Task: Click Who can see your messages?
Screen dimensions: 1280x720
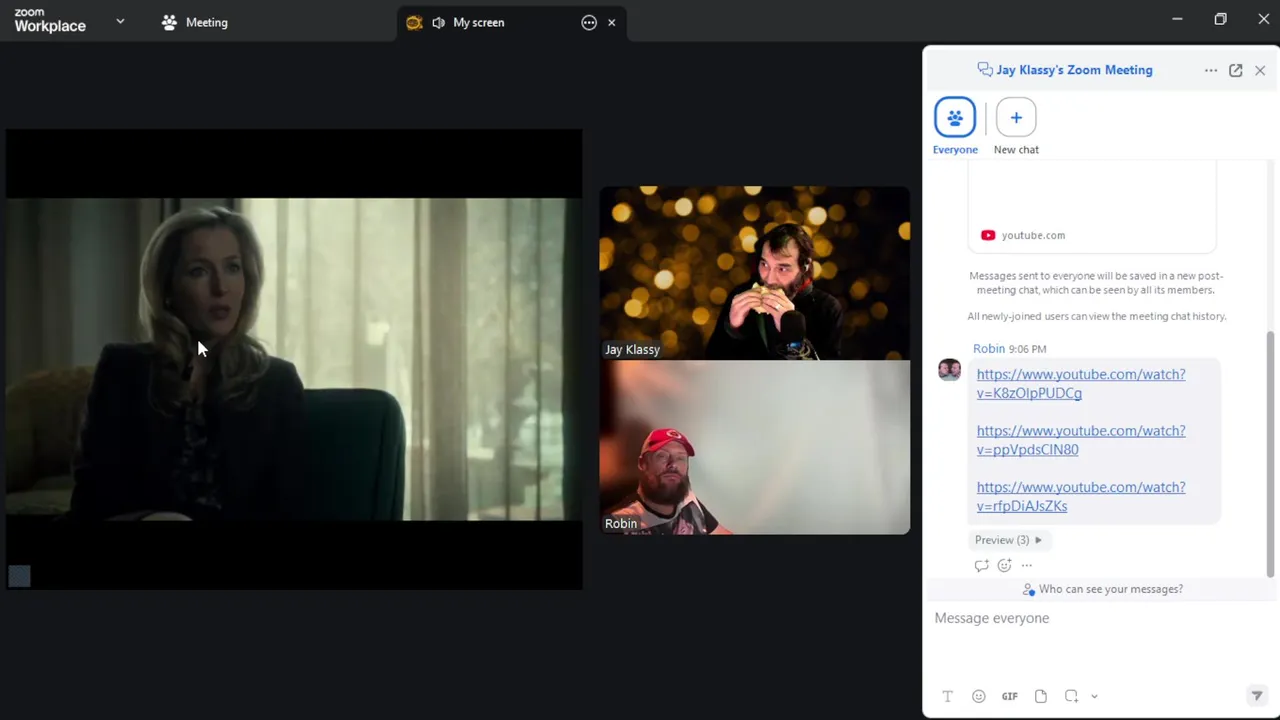Action: 1103,589
